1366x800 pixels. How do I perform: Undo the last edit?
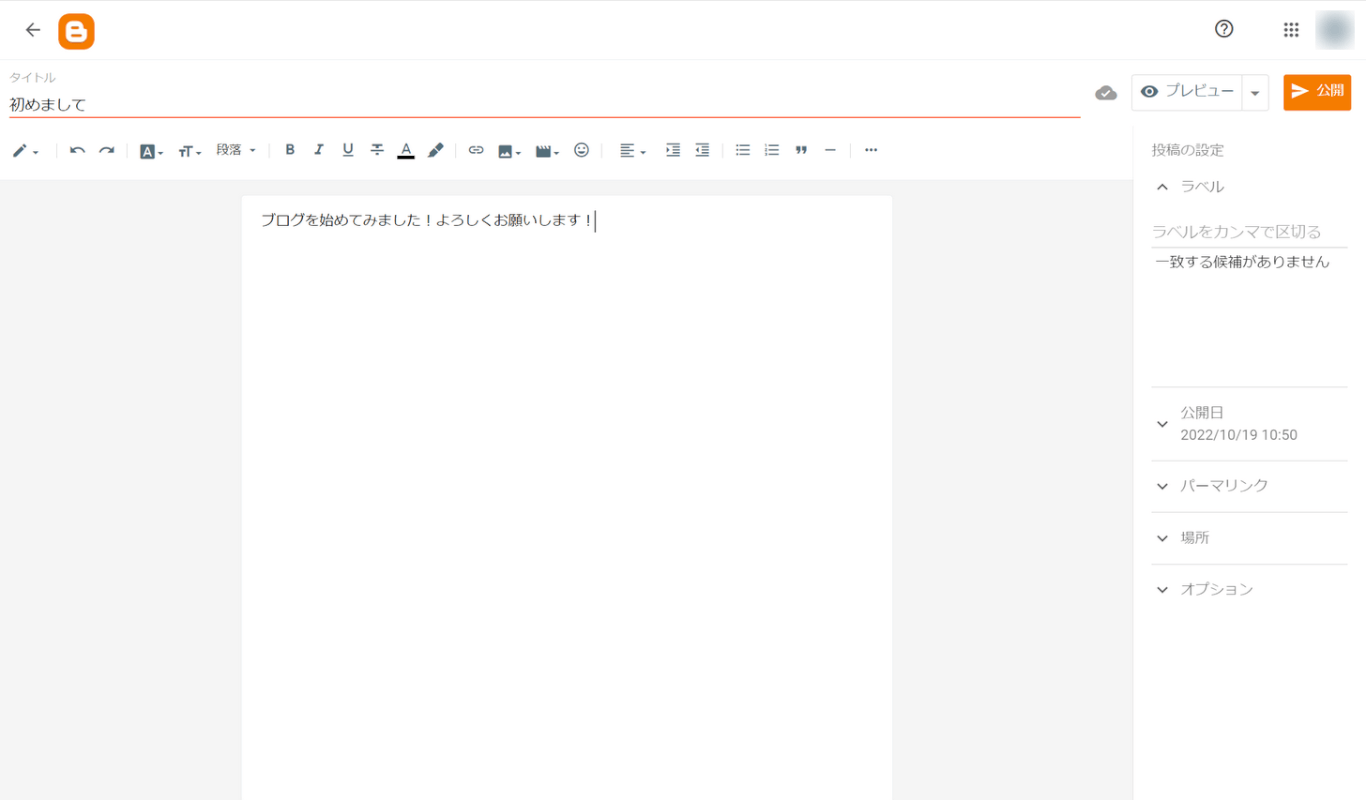pos(77,151)
